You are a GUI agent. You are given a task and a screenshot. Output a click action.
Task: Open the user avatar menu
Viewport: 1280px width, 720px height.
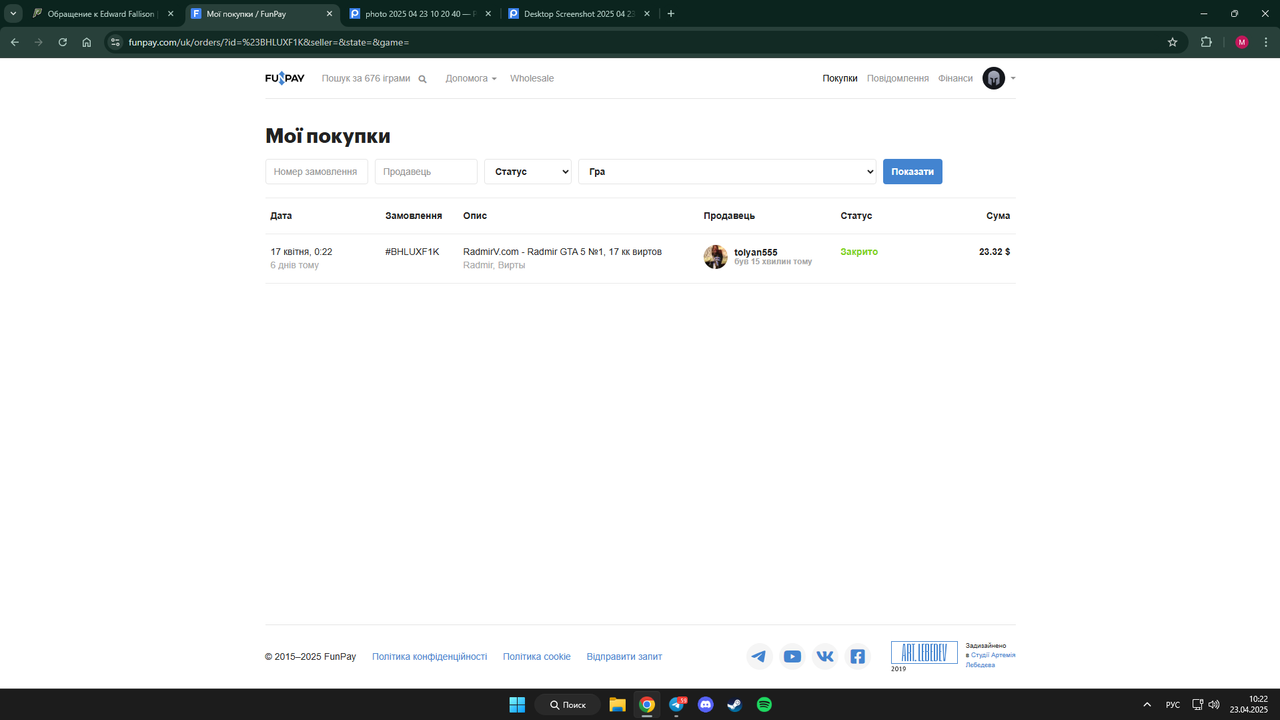(993, 78)
